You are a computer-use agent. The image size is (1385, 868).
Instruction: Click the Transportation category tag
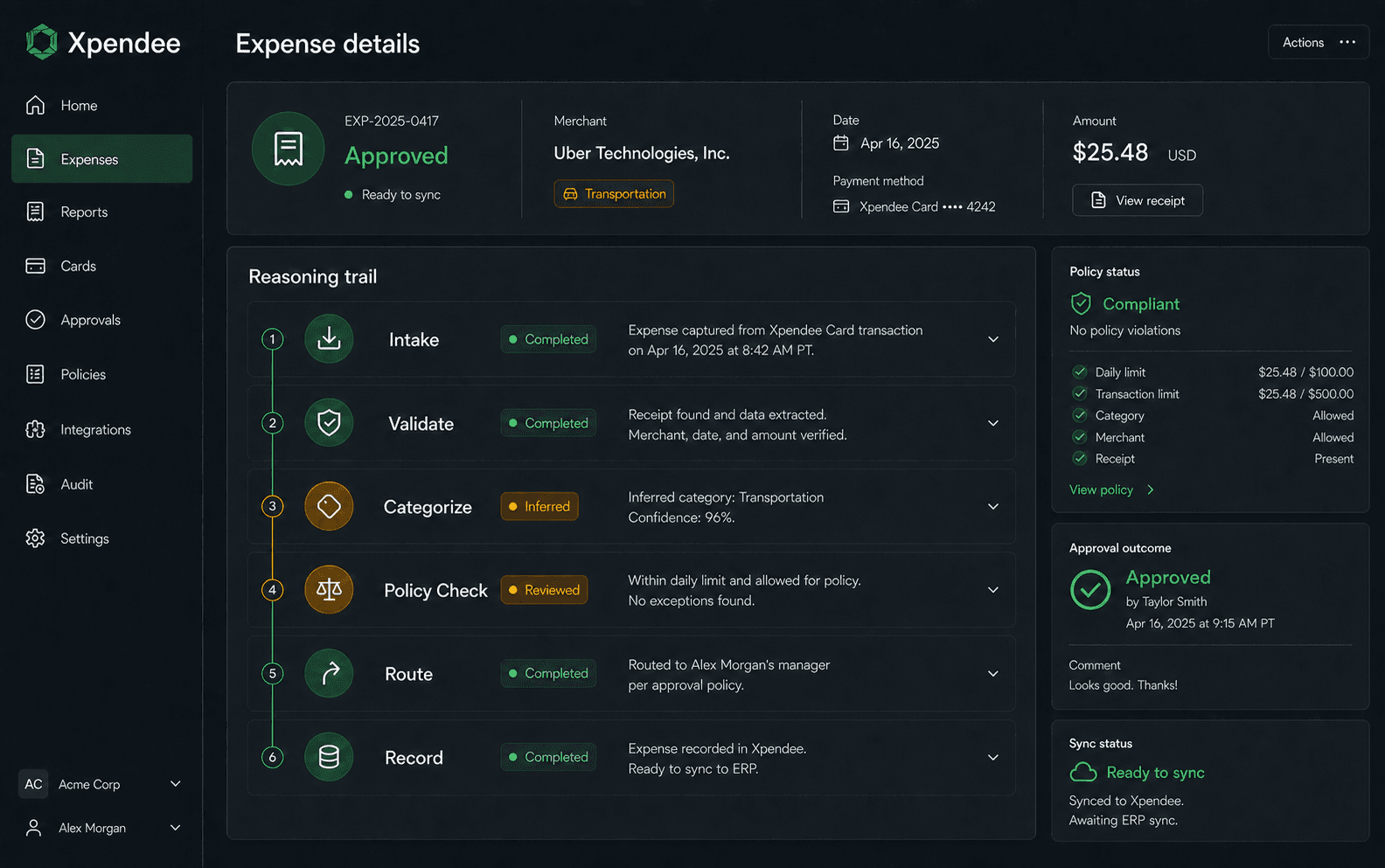click(614, 193)
